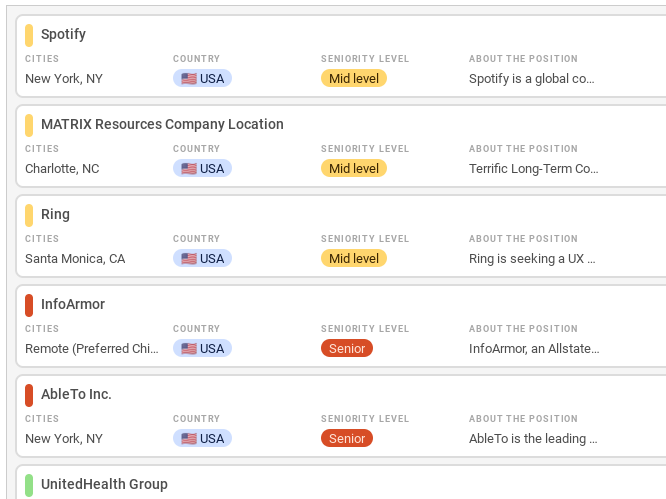Open the UnitedHealth Group card title
This screenshot has height=499, width=666.
point(104,484)
